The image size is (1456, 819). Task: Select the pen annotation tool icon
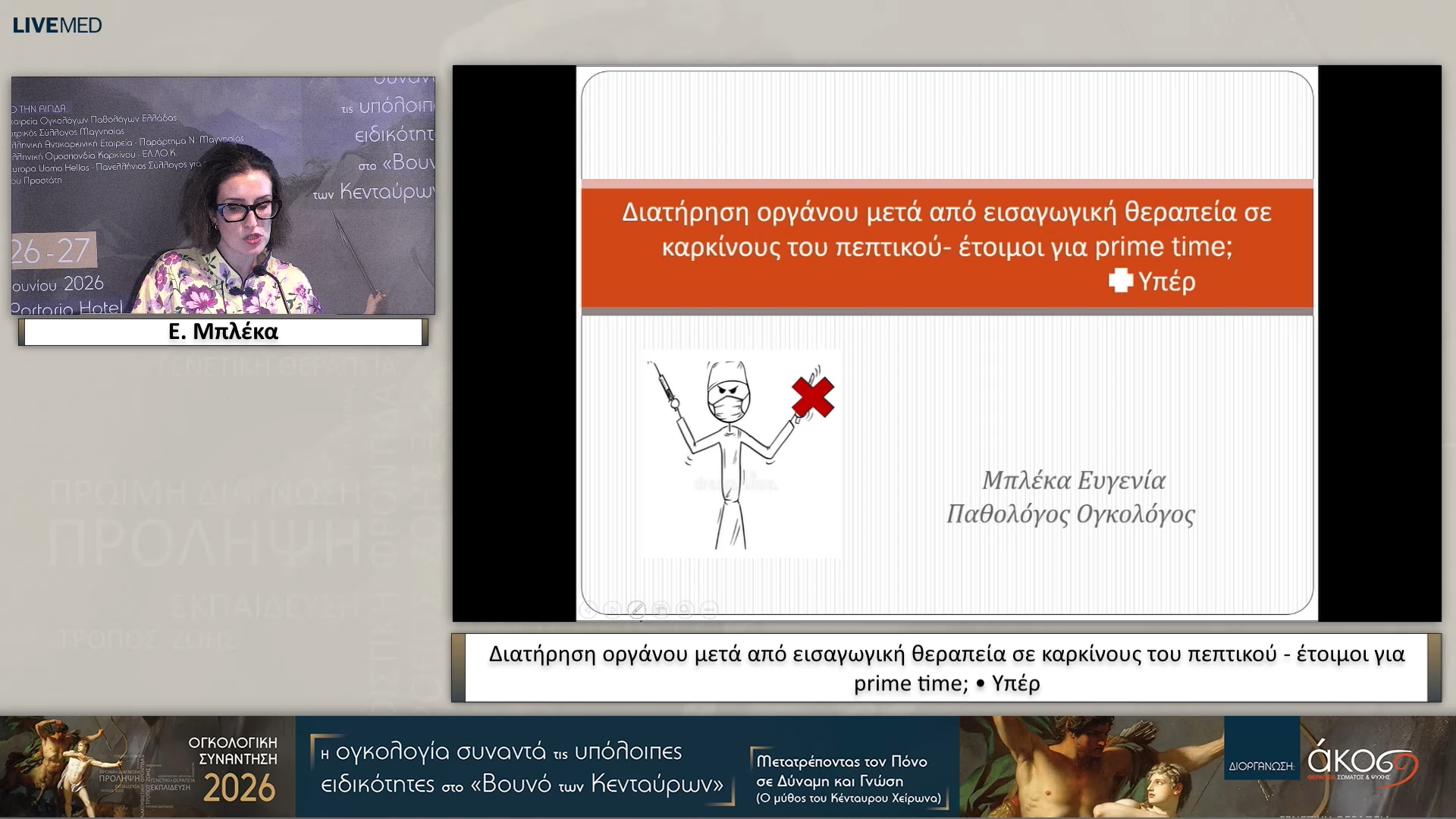(637, 609)
